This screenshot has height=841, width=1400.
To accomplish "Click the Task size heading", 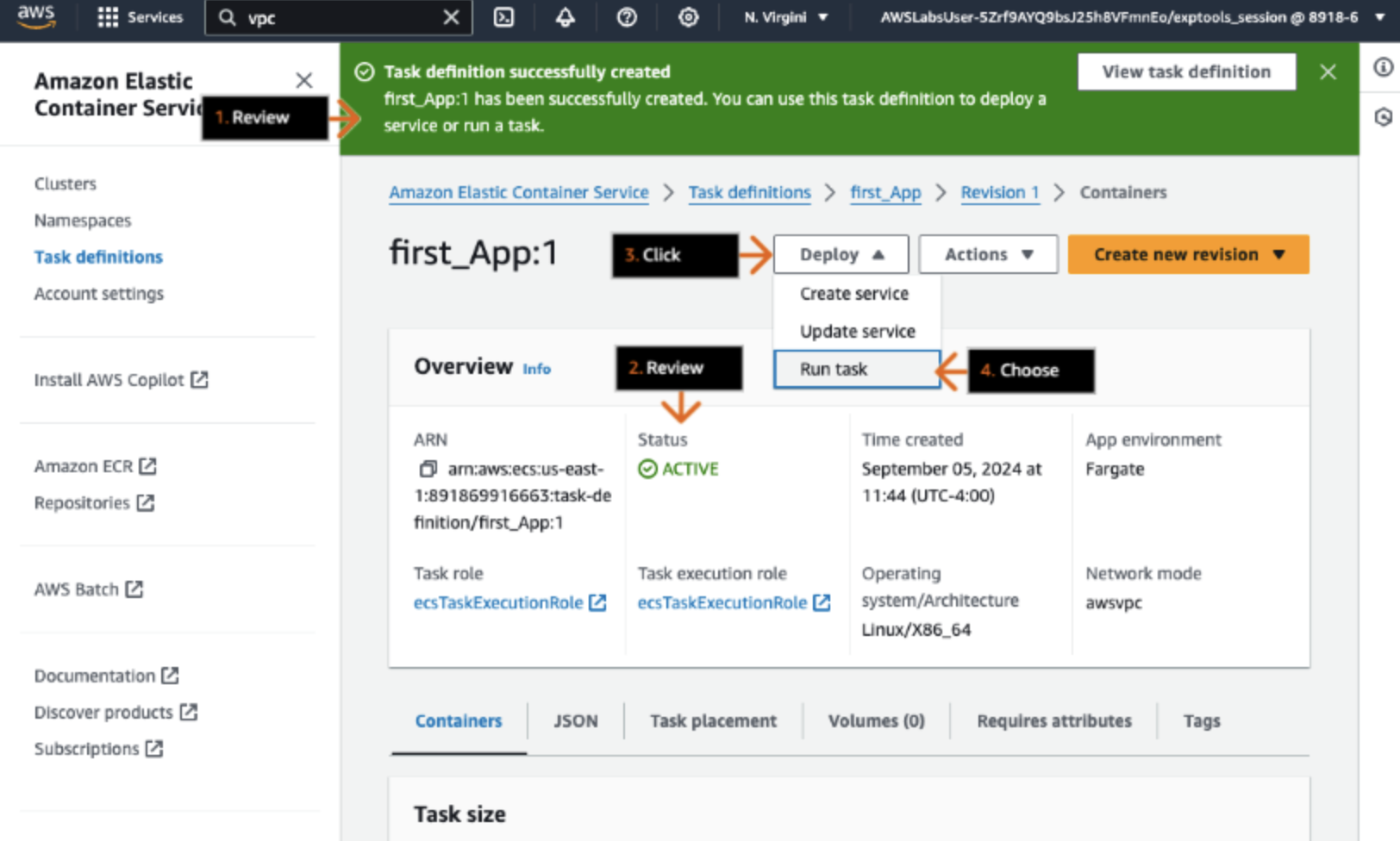I will point(459,814).
